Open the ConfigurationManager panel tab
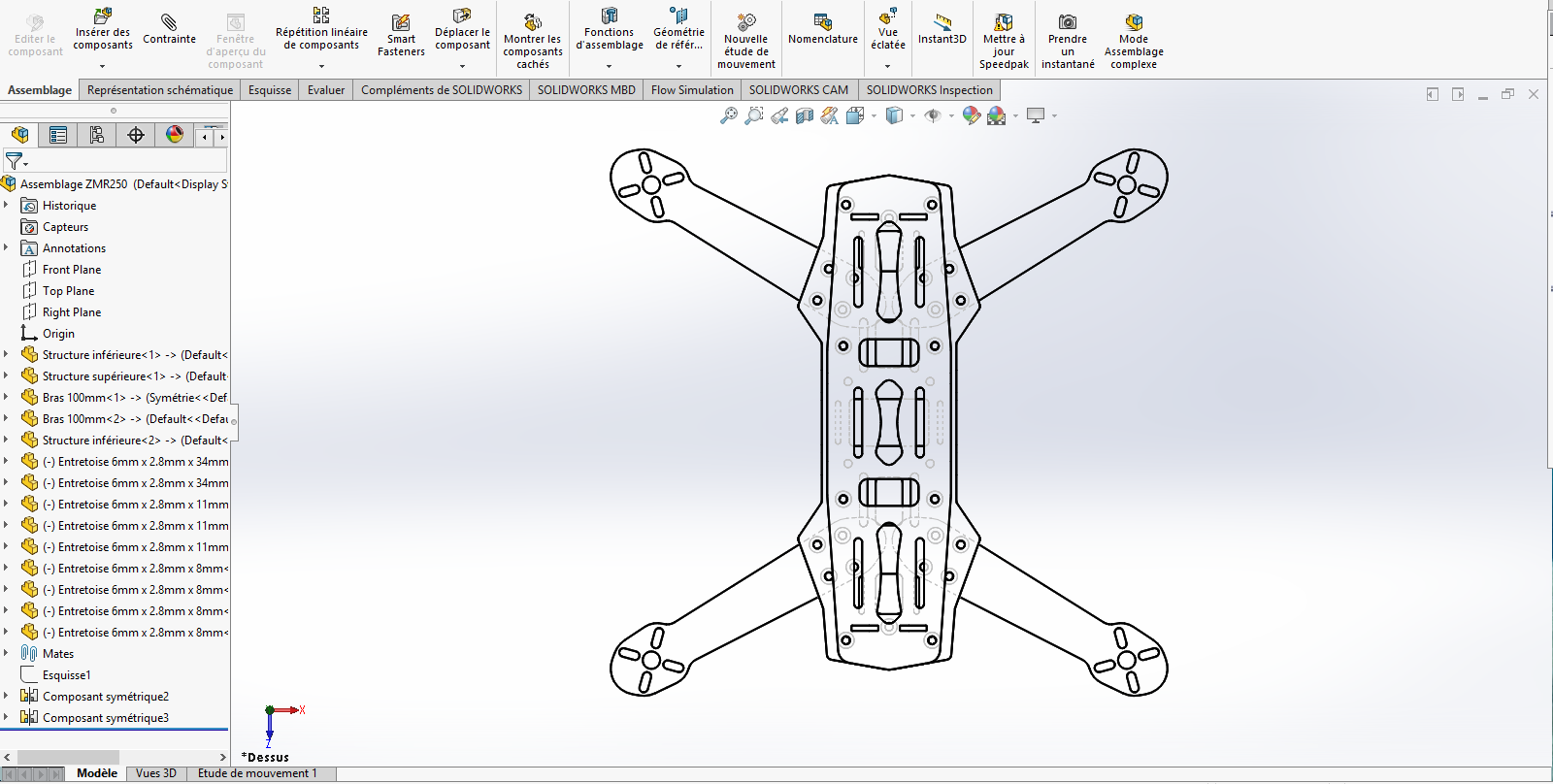Screen dimensions: 1553x784 tap(97, 135)
